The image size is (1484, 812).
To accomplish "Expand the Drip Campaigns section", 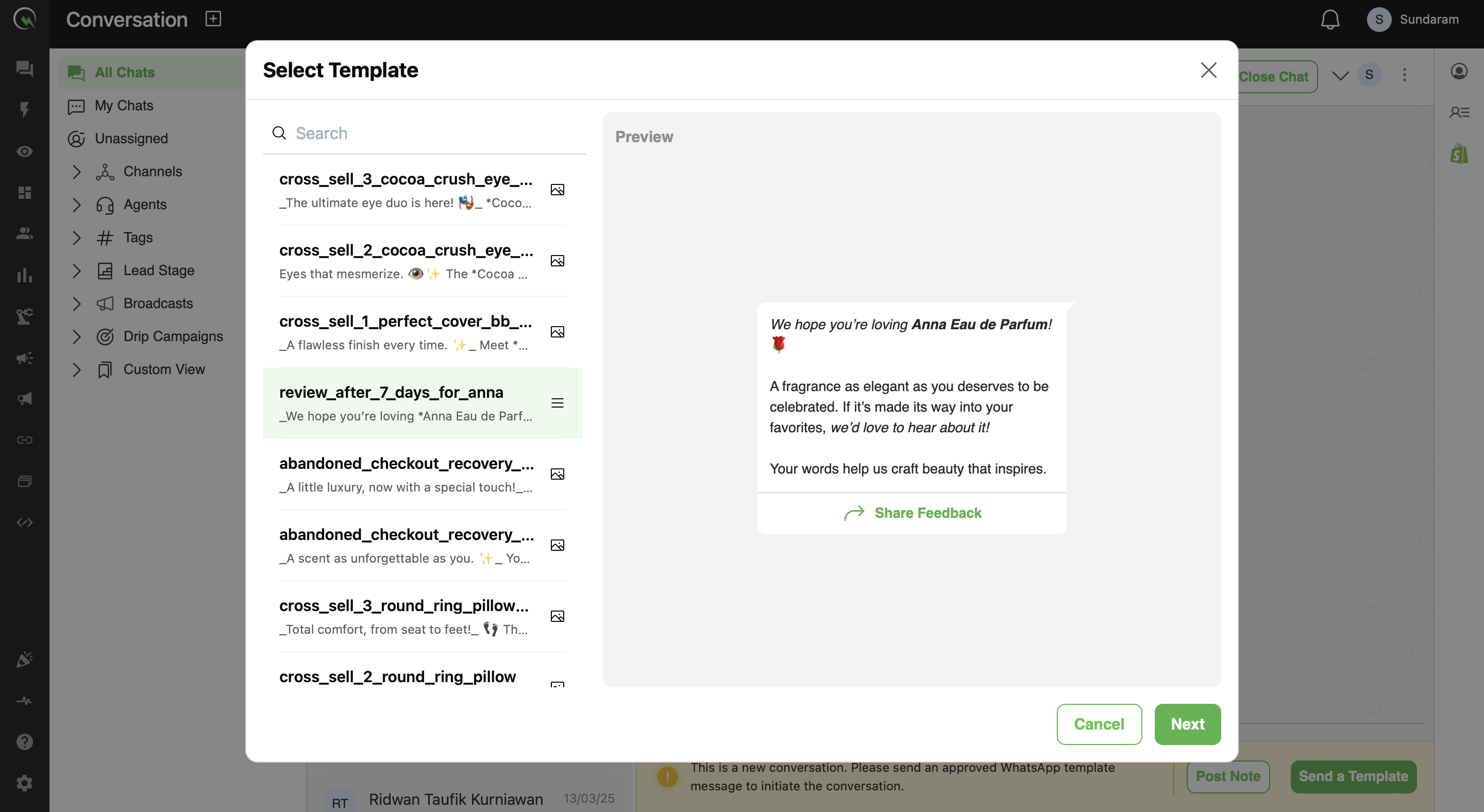I will [77, 336].
